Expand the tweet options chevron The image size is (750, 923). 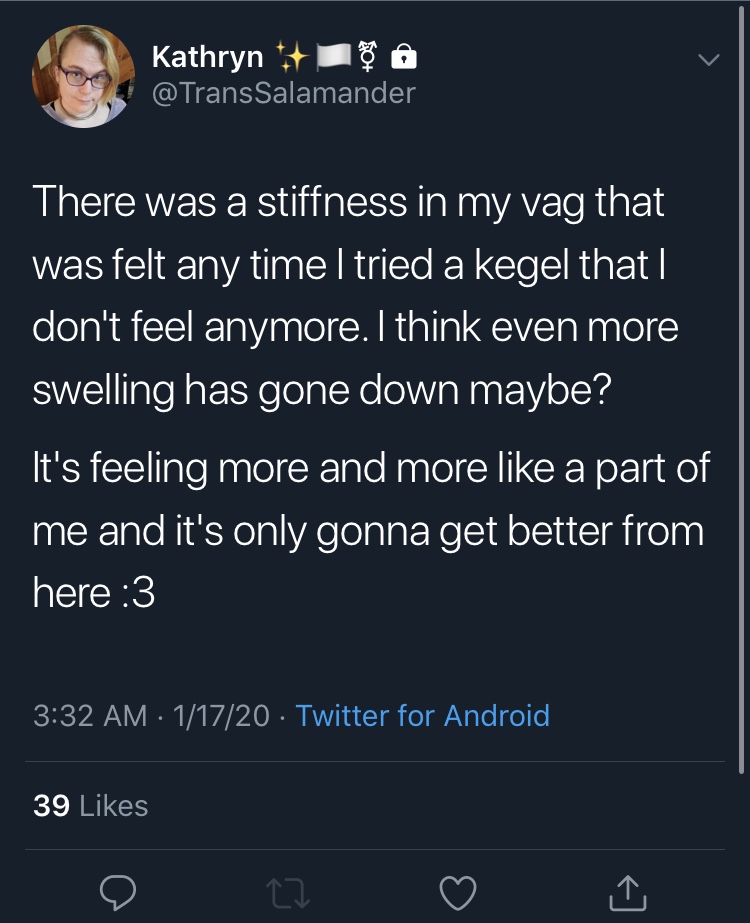(708, 59)
